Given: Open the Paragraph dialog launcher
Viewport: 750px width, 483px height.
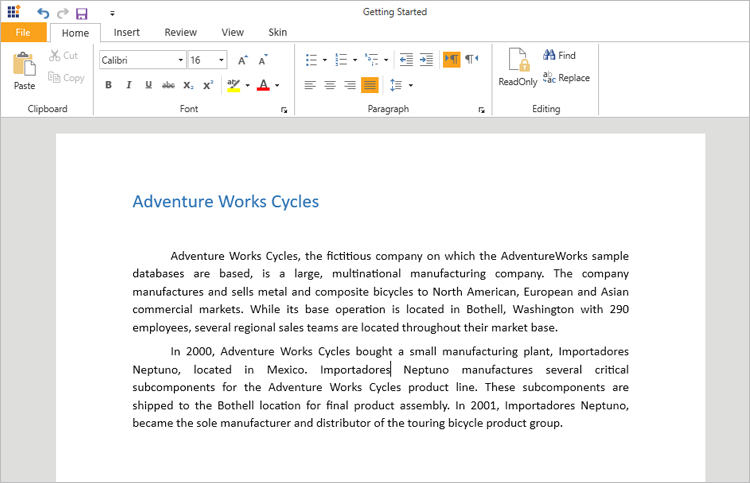Looking at the screenshot, I should 482,109.
